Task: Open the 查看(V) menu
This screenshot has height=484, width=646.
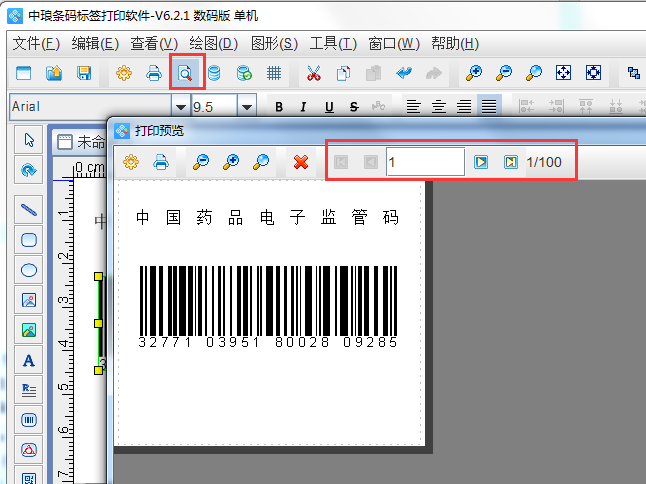Action: pyautogui.click(x=154, y=44)
